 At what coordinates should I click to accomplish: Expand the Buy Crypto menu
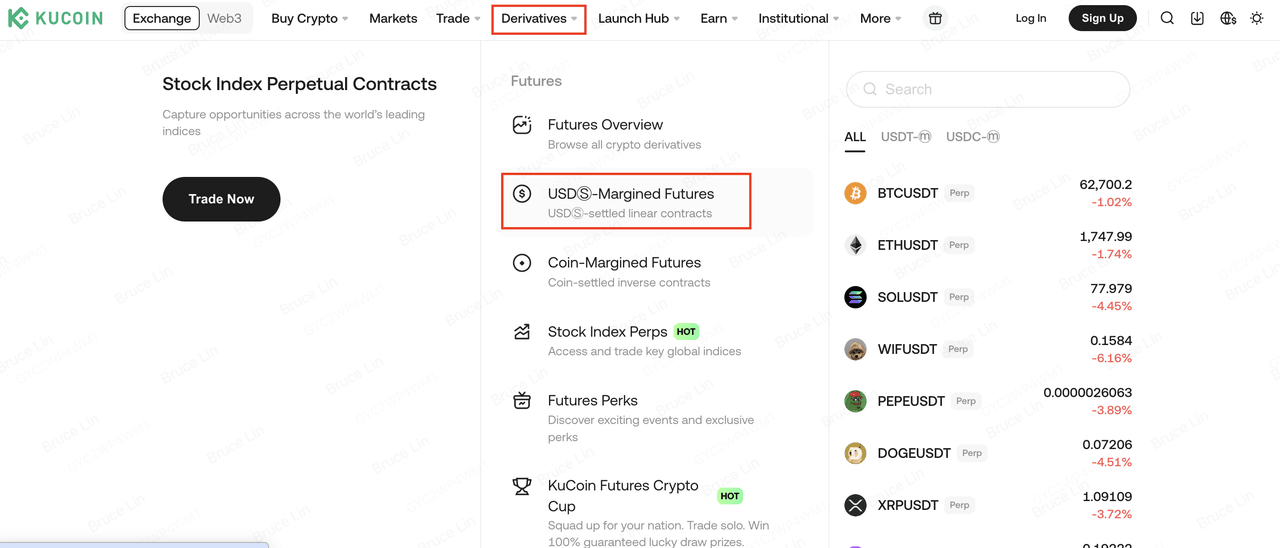point(310,18)
